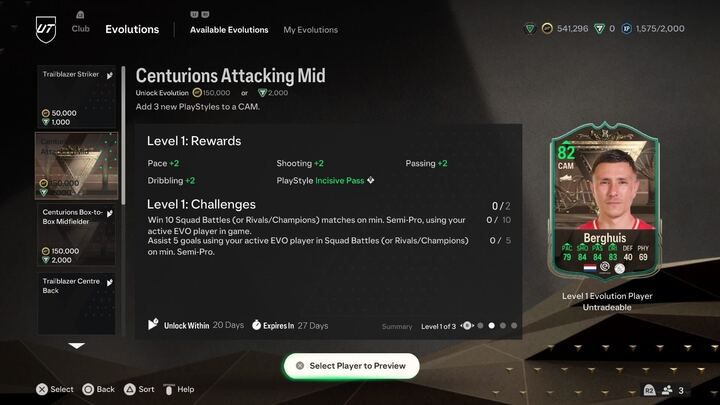Click the Trailblazer Striker evolution arrow icon
This screenshot has width=720, height=405.
110,75
